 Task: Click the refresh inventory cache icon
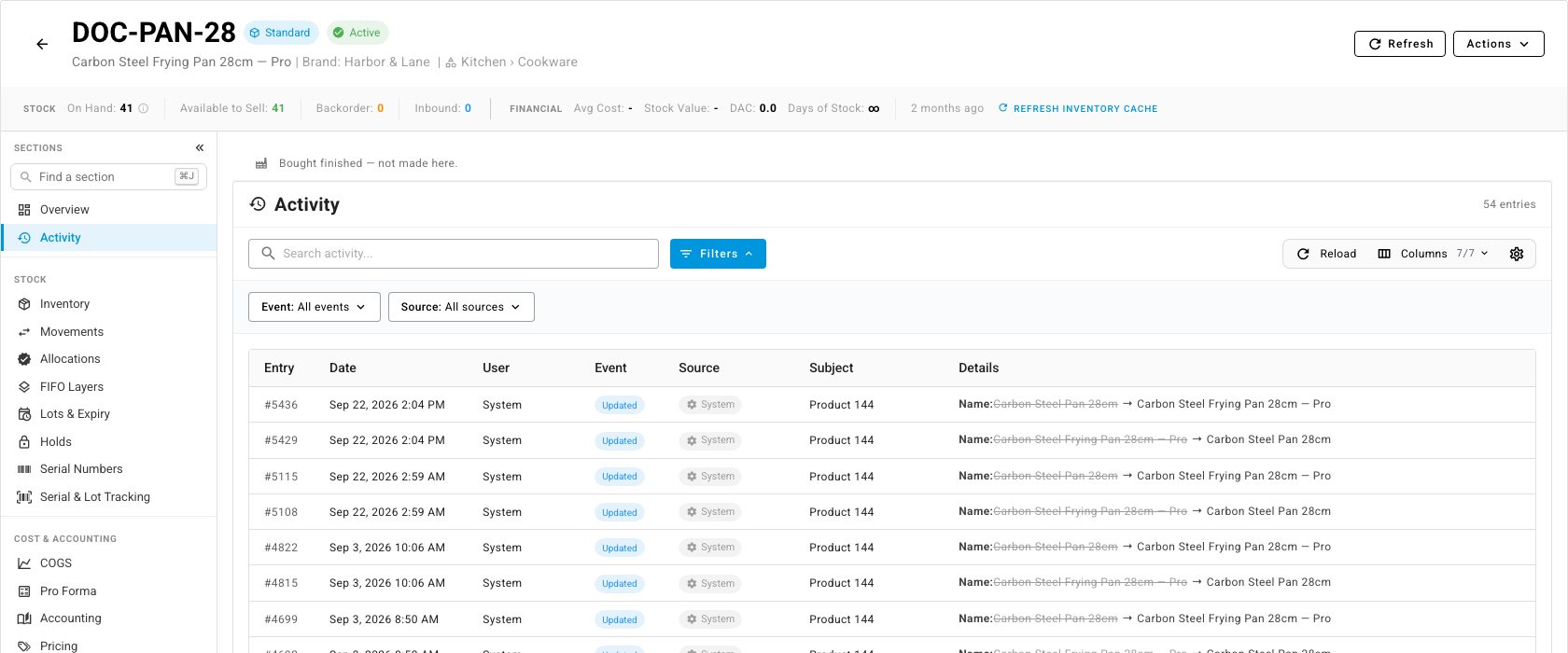pos(1003,108)
